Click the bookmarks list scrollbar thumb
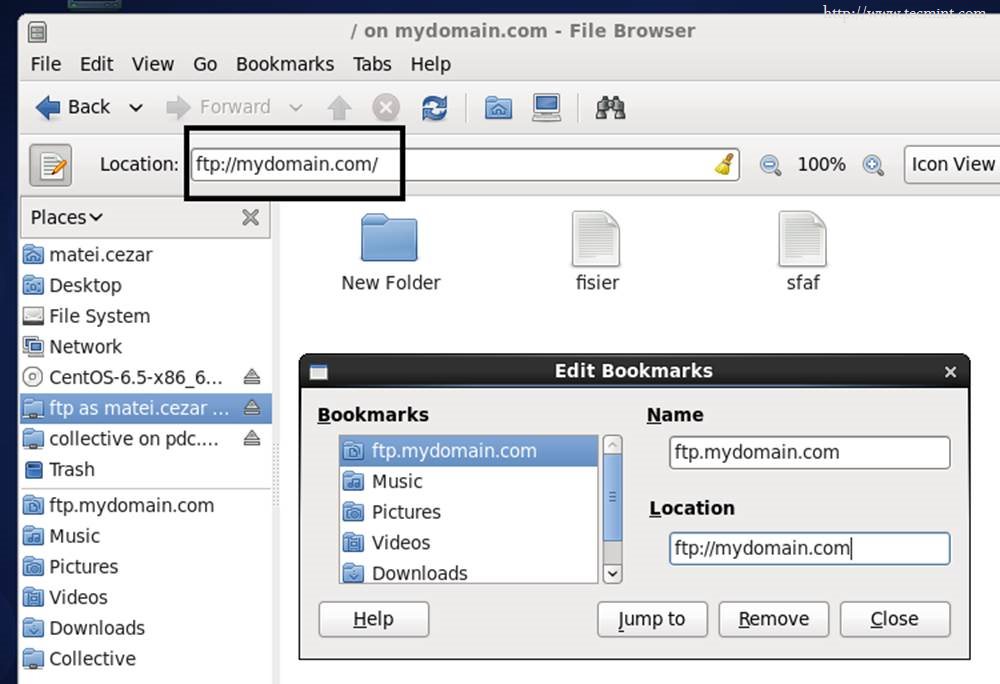The image size is (1000, 684). [612, 498]
